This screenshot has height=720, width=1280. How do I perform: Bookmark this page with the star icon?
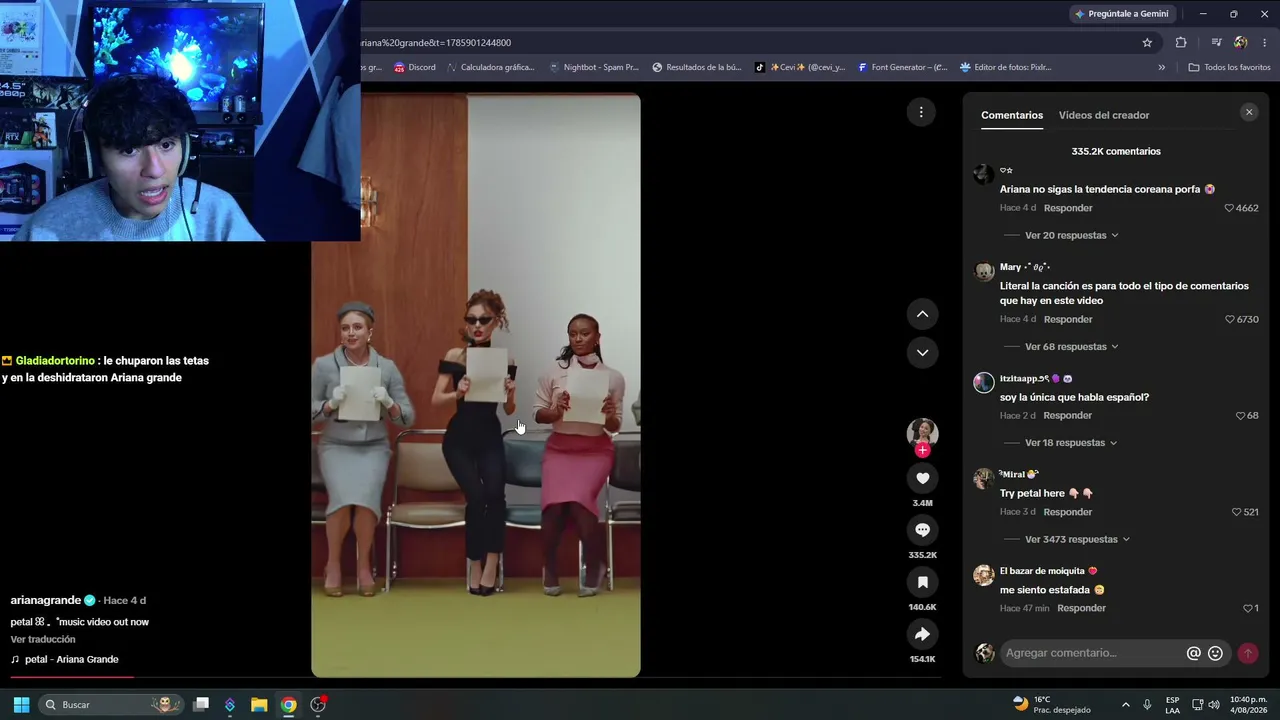tap(1147, 43)
